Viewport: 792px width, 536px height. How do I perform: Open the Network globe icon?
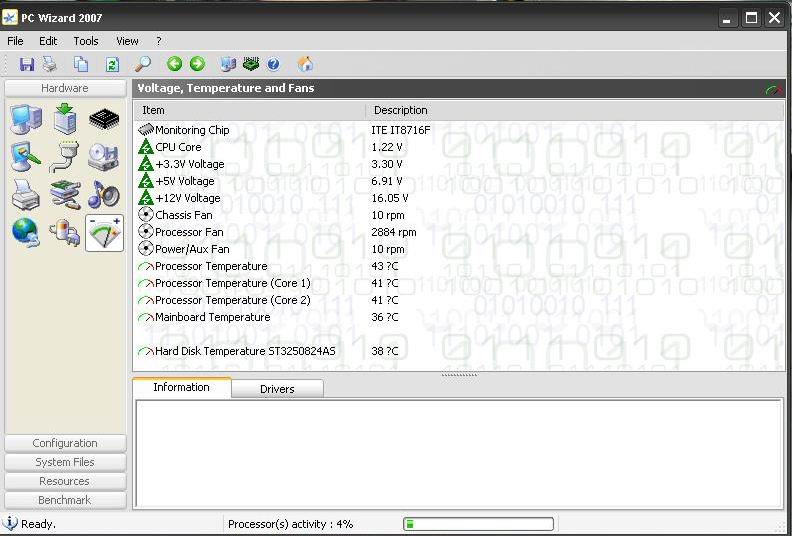(x=25, y=233)
